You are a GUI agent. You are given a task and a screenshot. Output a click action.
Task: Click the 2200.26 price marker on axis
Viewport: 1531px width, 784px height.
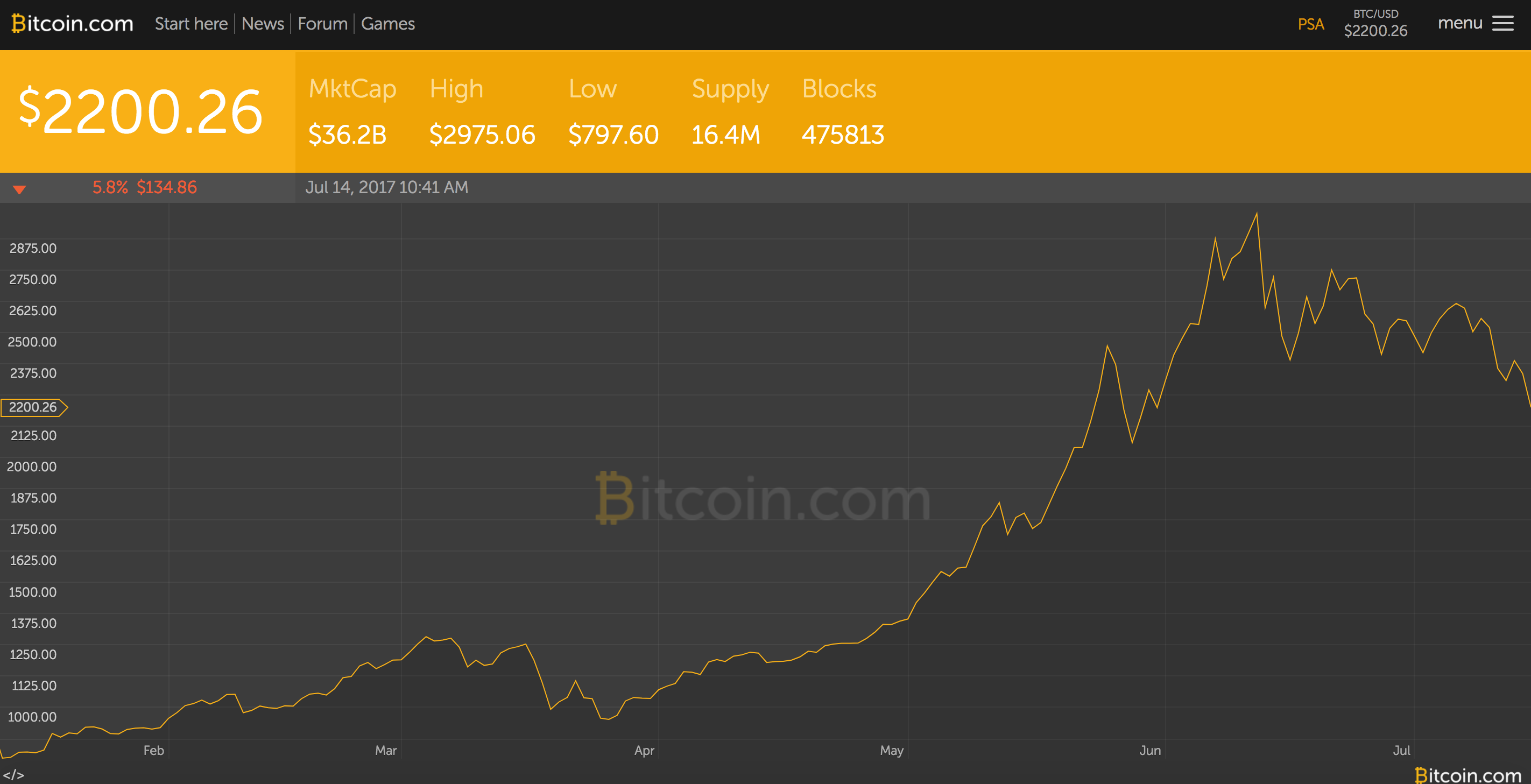tap(34, 407)
